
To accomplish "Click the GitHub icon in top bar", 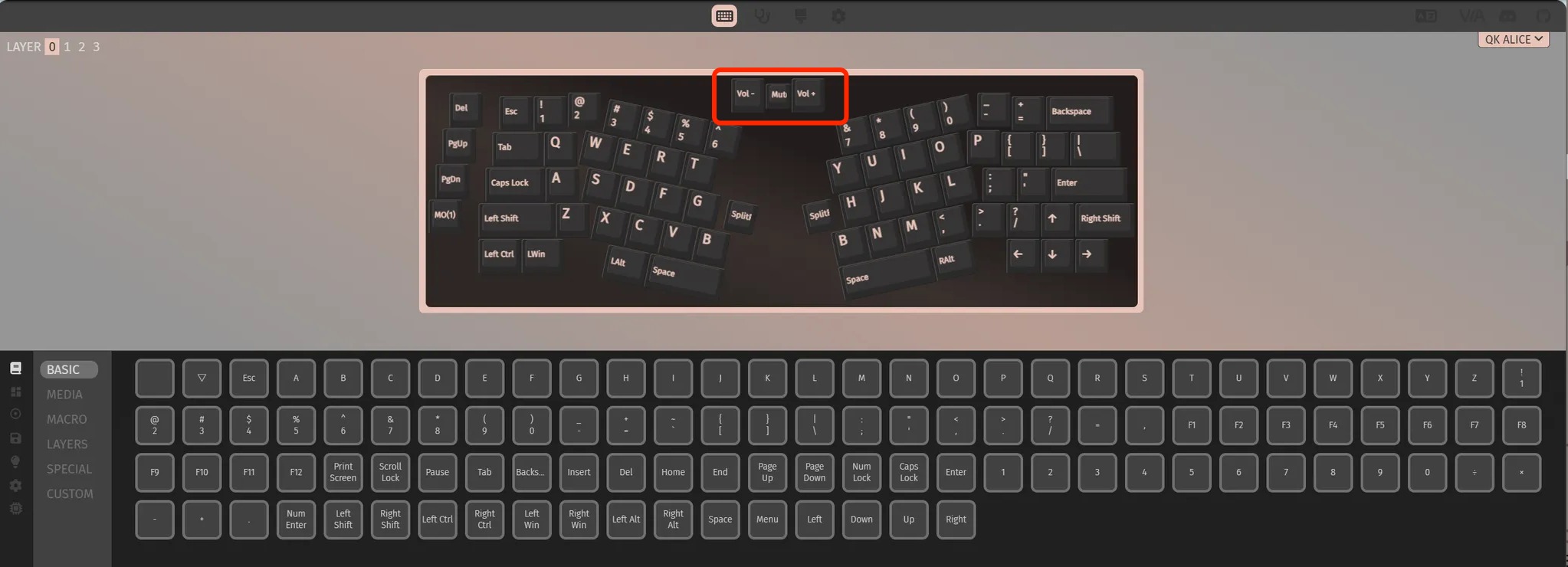I will coord(1543,16).
